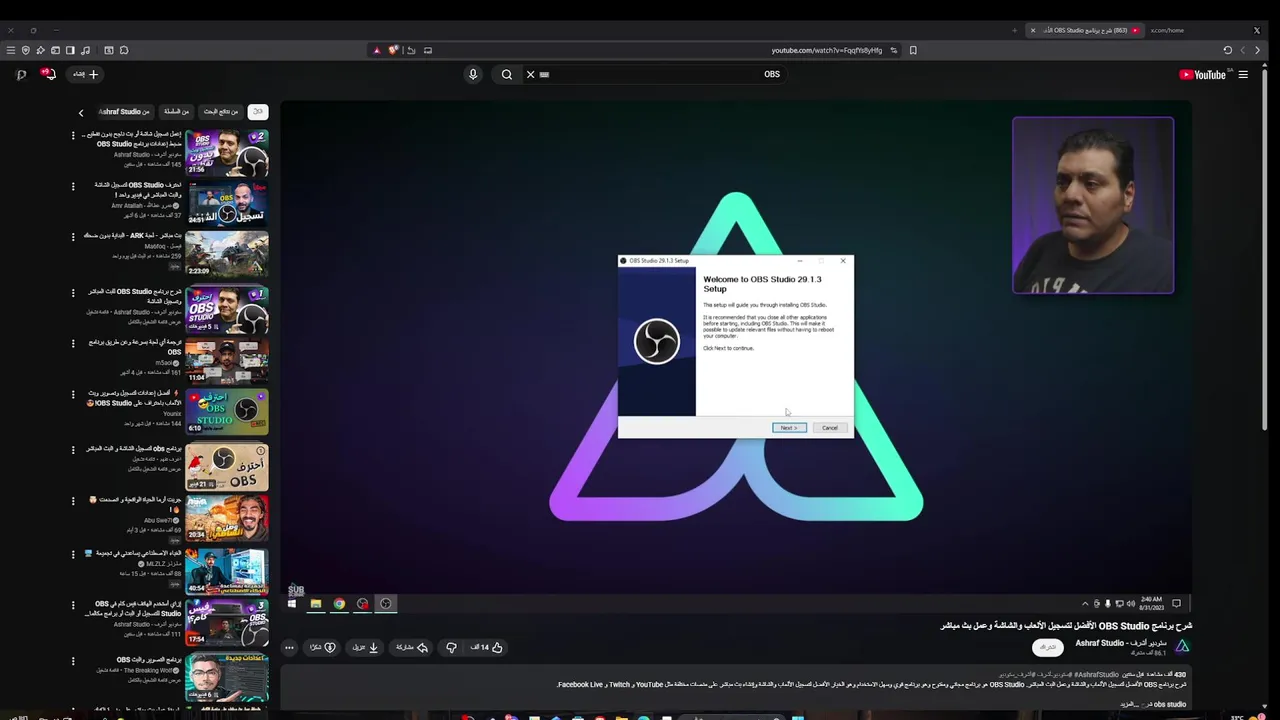1280x720 pixels.
Task: Open the Younix 6:10 OBS settings thumbnail
Action: [x=227, y=411]
